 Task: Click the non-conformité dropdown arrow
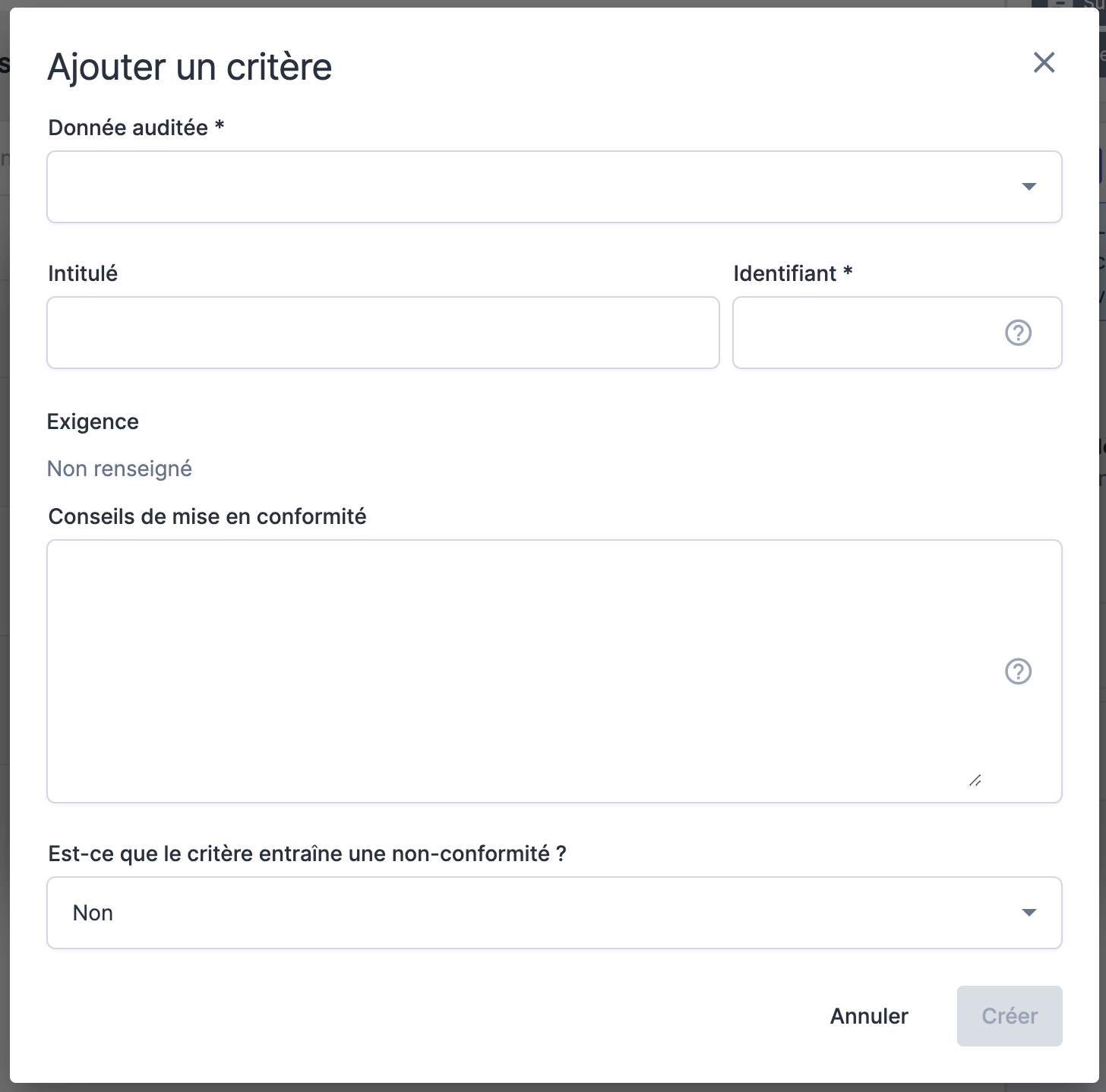[1029, 913]
